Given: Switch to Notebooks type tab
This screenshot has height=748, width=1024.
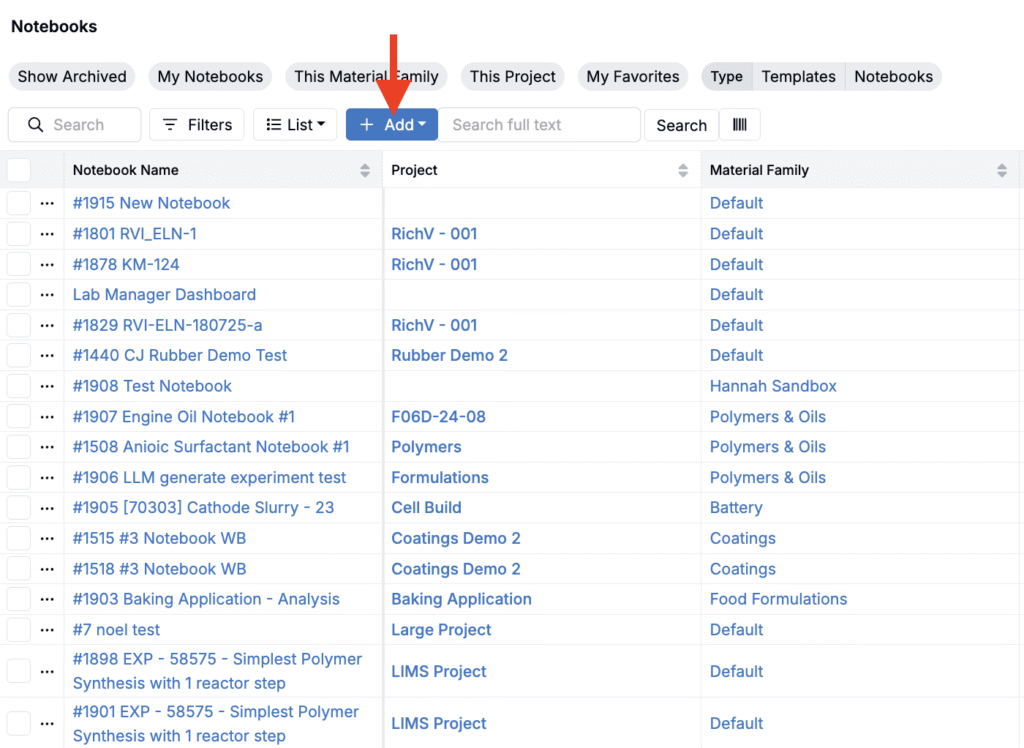Looking at the screenshot, I should click(x=893, y=76).
